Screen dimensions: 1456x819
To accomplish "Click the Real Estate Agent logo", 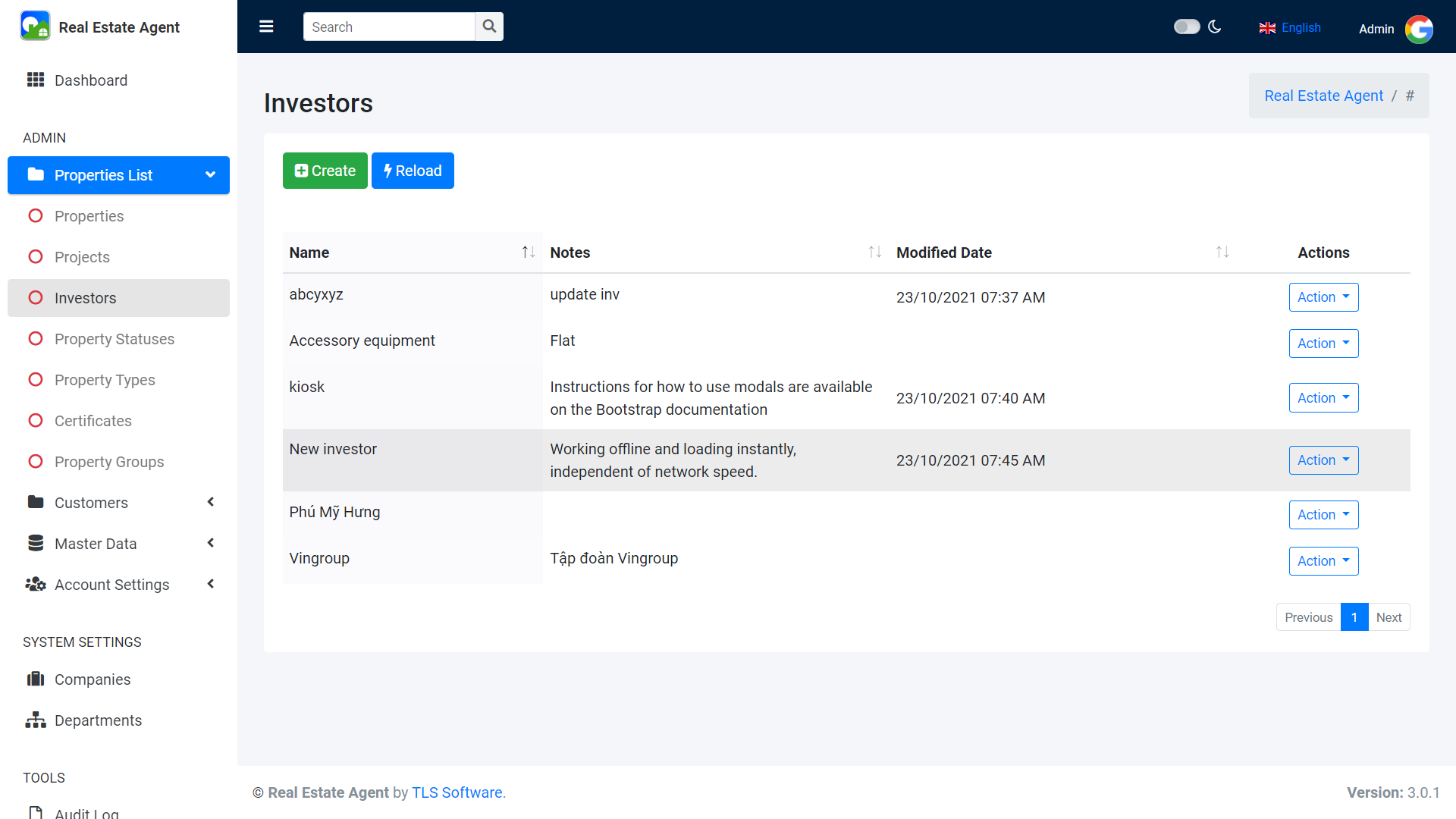I will tap(35, 27).
